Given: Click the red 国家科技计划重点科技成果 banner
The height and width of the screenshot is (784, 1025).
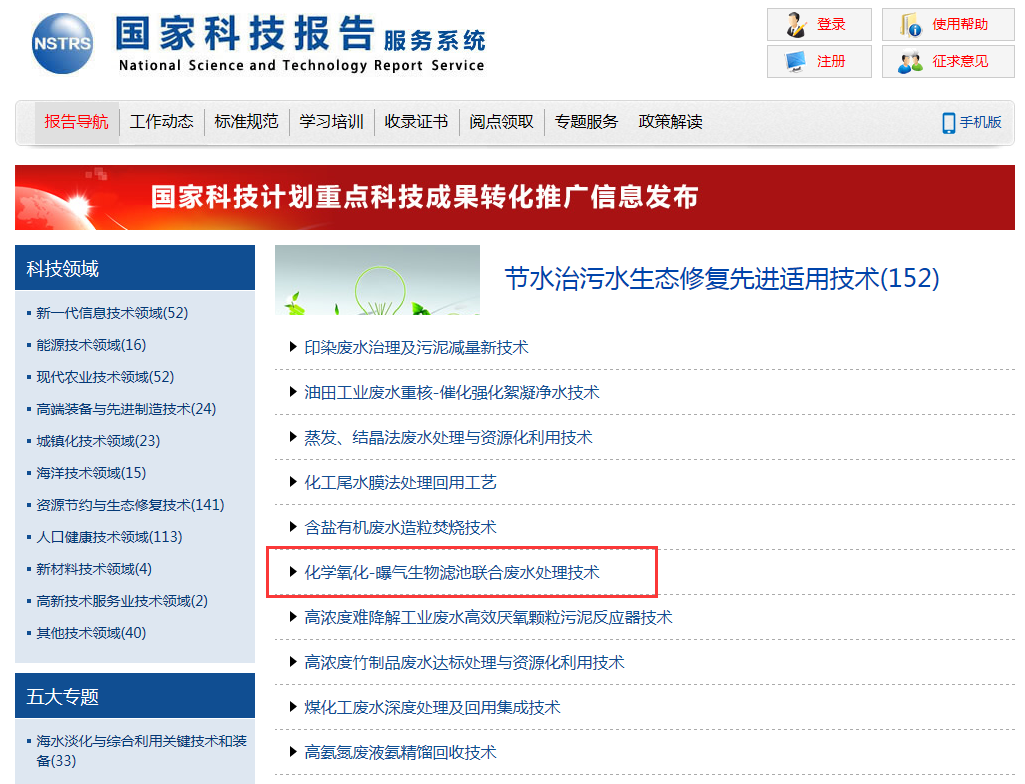Looking at the screenshot, I should pyautogui.click(x=514, y=197).
